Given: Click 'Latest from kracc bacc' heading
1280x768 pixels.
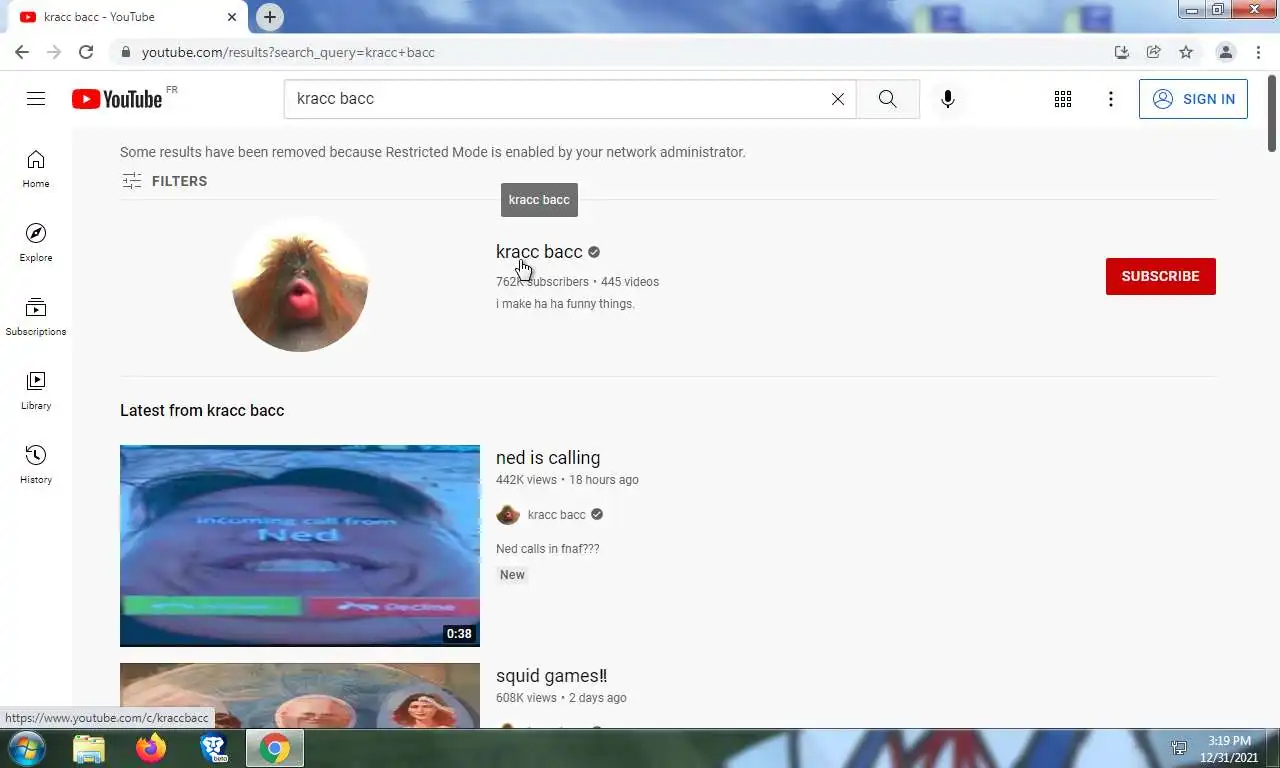Looking at the screenshot, I should [202, 411].
